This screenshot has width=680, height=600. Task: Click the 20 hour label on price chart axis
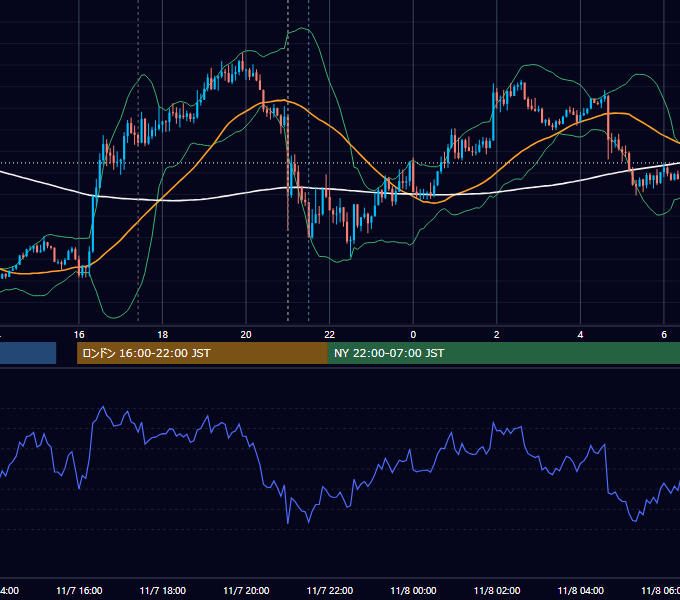pyautogui.click(x=246, y=335)
